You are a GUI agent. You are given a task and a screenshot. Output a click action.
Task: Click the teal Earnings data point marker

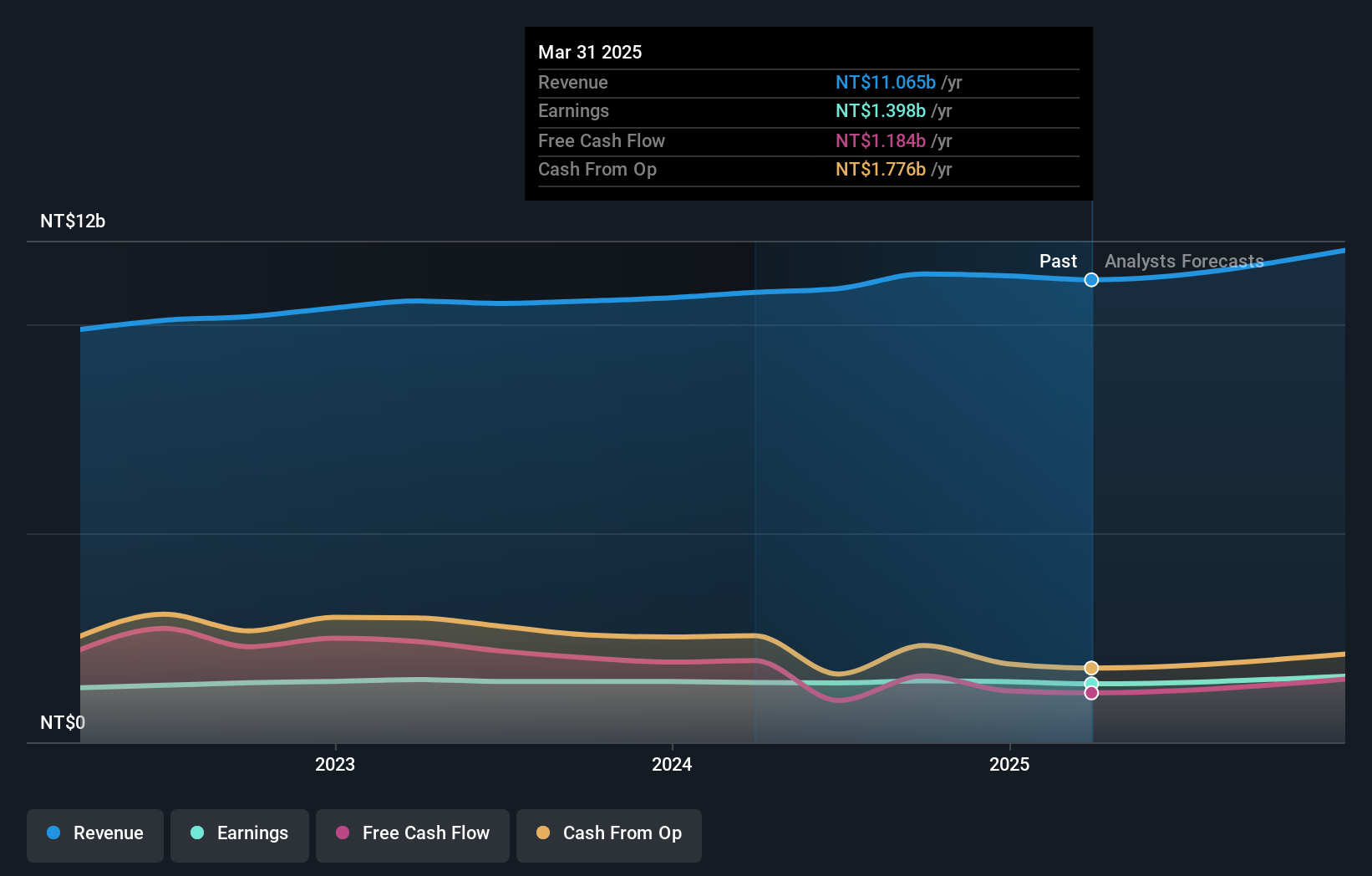[1091, 684]
